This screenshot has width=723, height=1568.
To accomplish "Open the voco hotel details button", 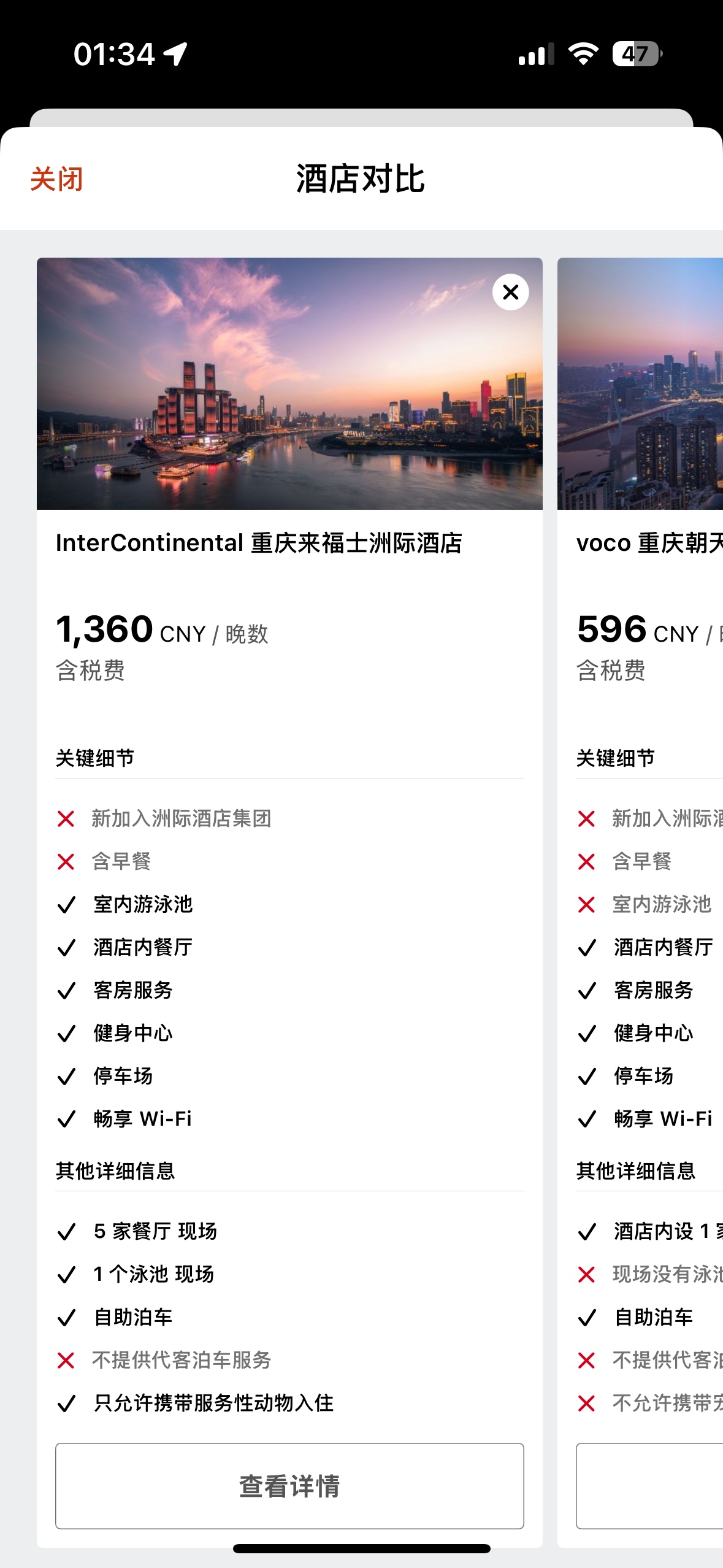I will (x=649, y=1486).
